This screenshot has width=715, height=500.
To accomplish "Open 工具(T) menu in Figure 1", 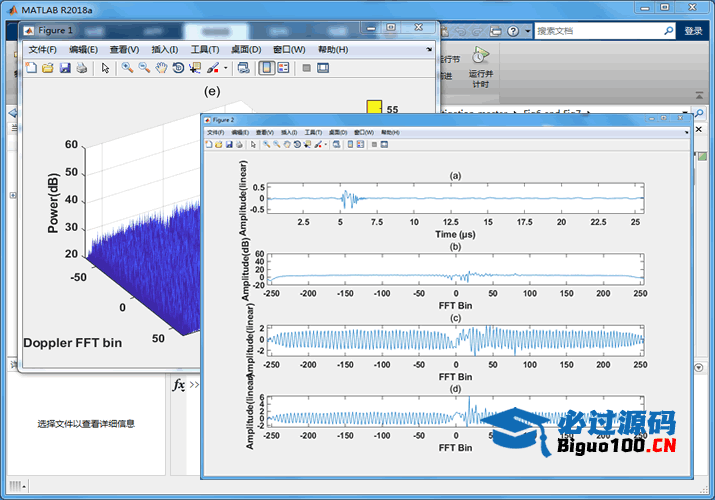I will (205, 49).
